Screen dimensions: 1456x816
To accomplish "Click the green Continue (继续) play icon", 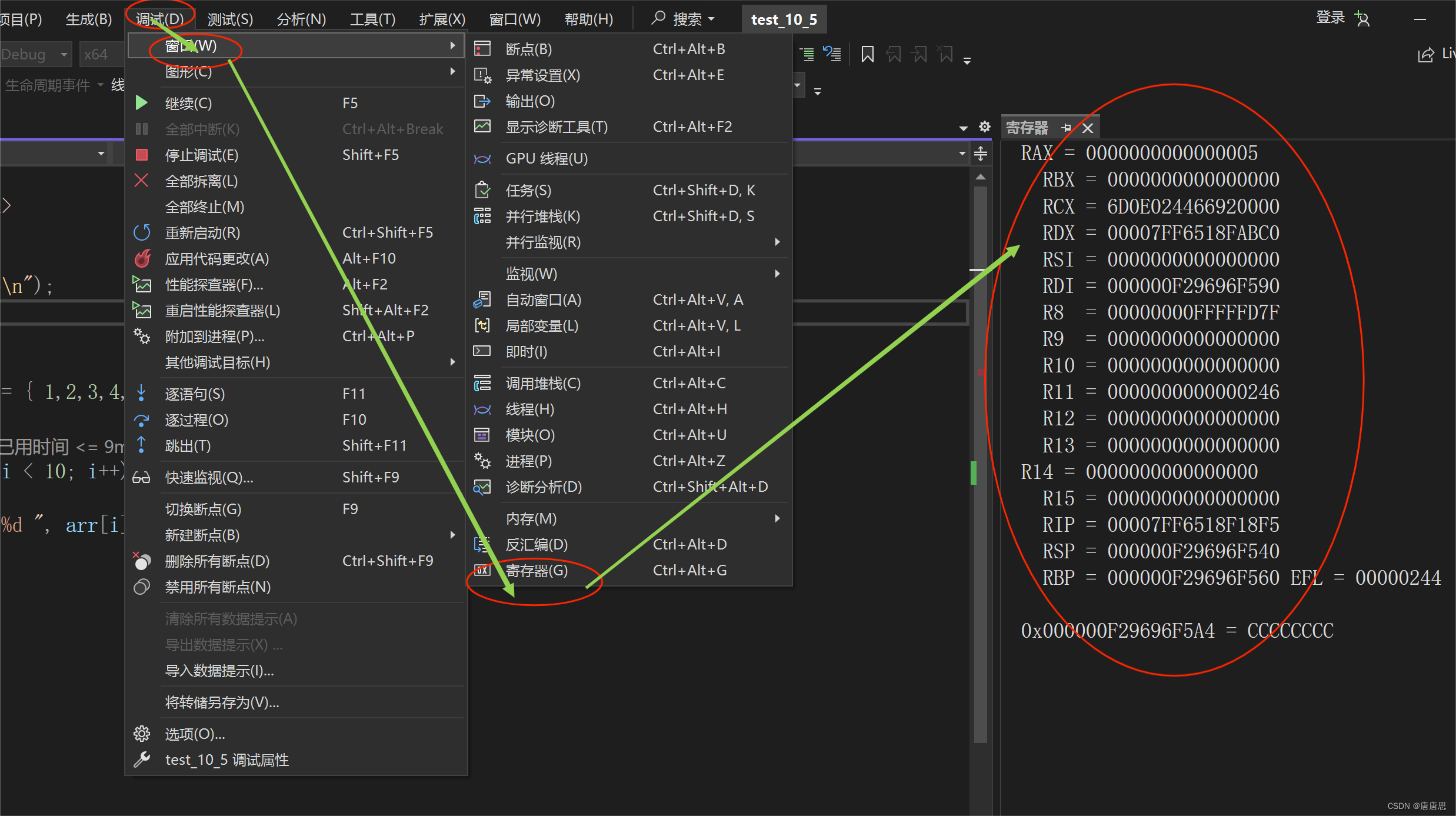I will click(141, 103).
